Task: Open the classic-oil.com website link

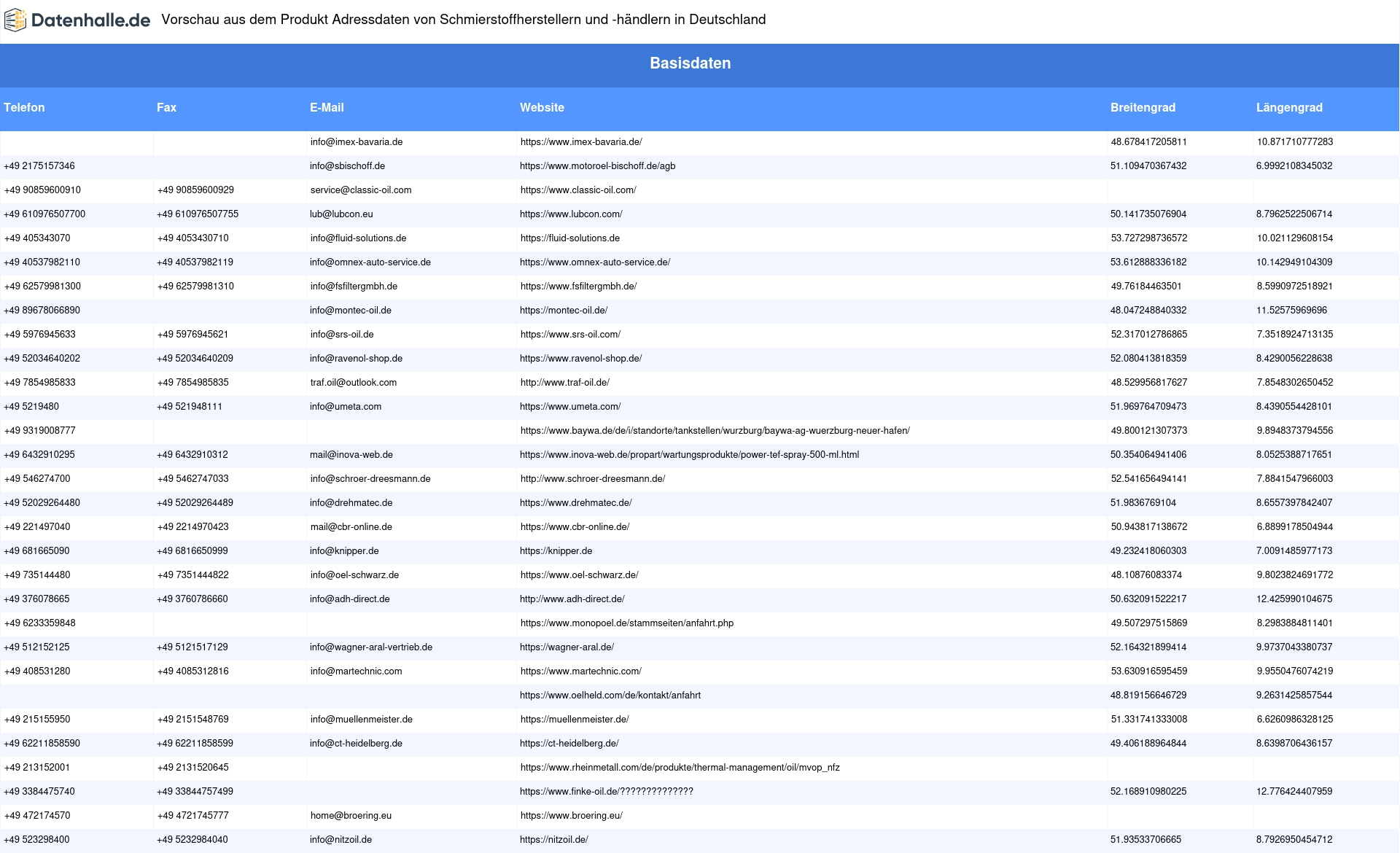Action: tap(578, 190)
